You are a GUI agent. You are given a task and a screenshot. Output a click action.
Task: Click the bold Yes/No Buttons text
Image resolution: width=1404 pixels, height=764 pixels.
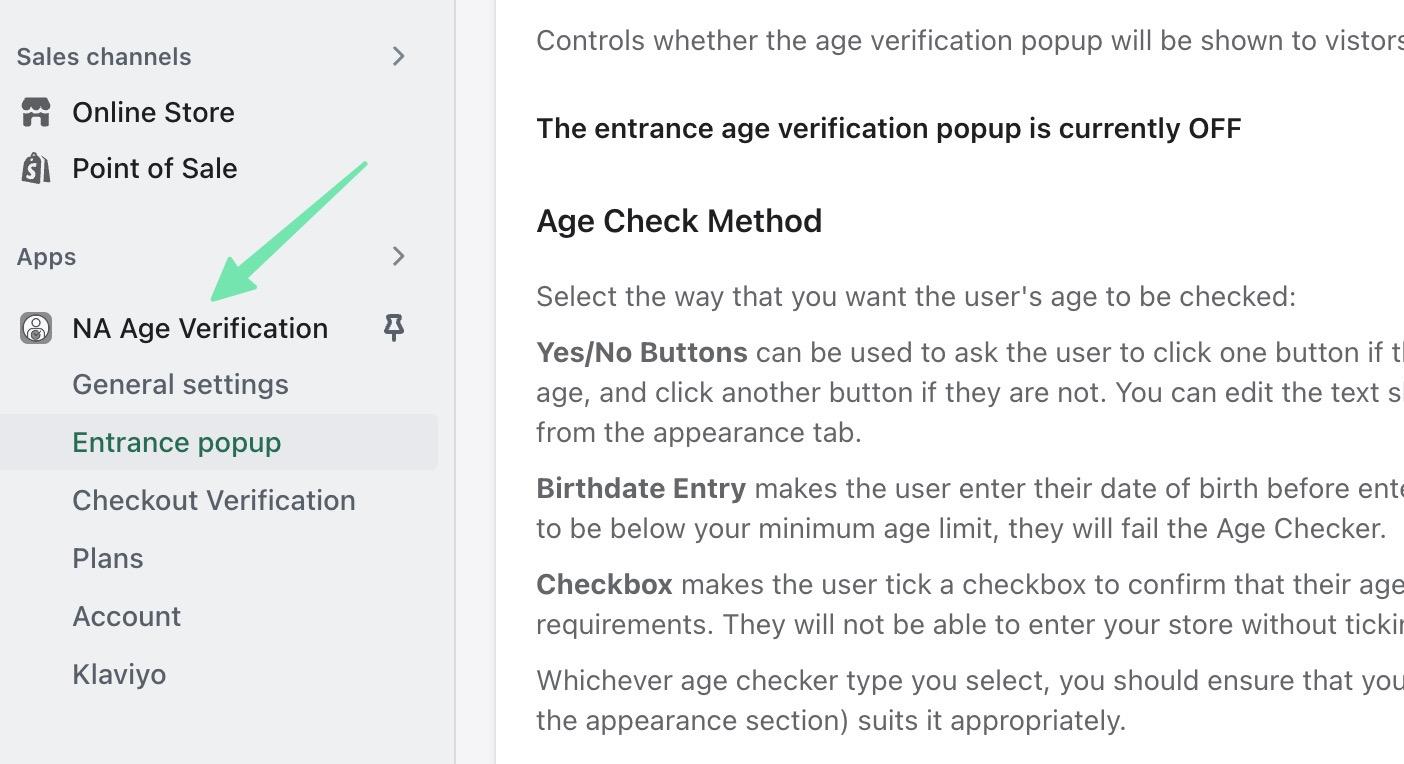[x=641, y=352]
